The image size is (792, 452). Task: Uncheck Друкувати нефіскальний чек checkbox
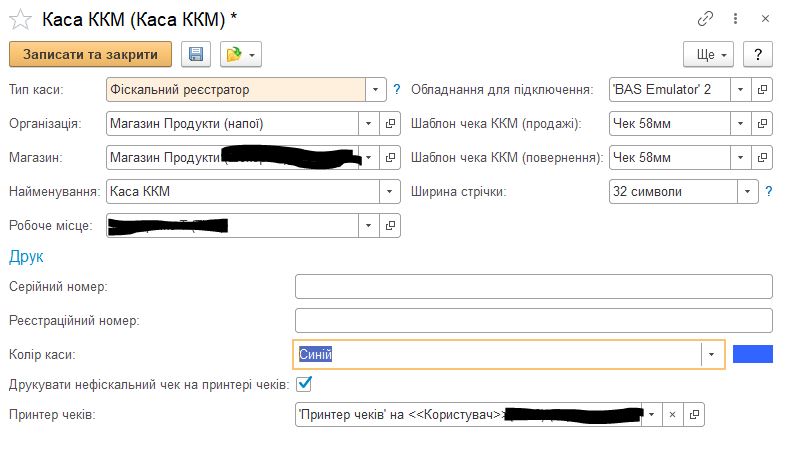pyautogui.click(x=305, y=383)
